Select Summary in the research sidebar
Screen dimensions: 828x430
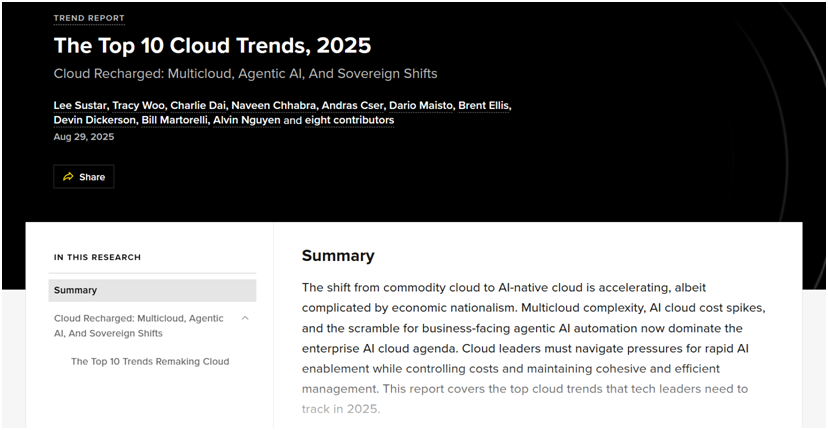152,290
